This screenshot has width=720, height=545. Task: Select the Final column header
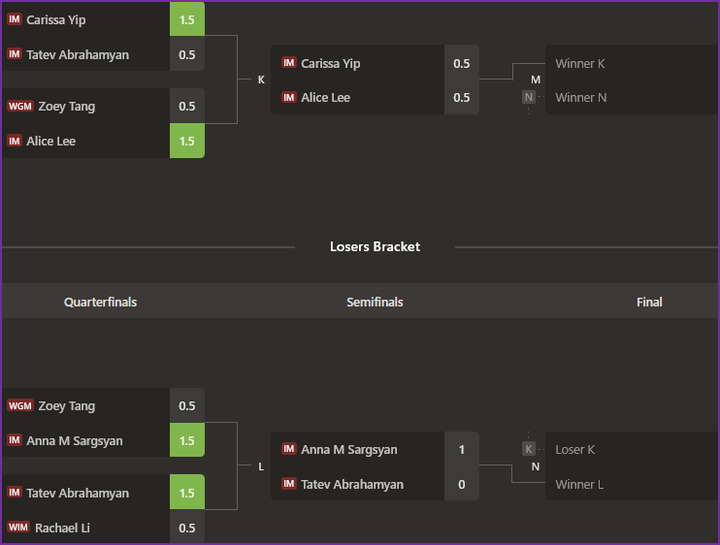(649, 302)
